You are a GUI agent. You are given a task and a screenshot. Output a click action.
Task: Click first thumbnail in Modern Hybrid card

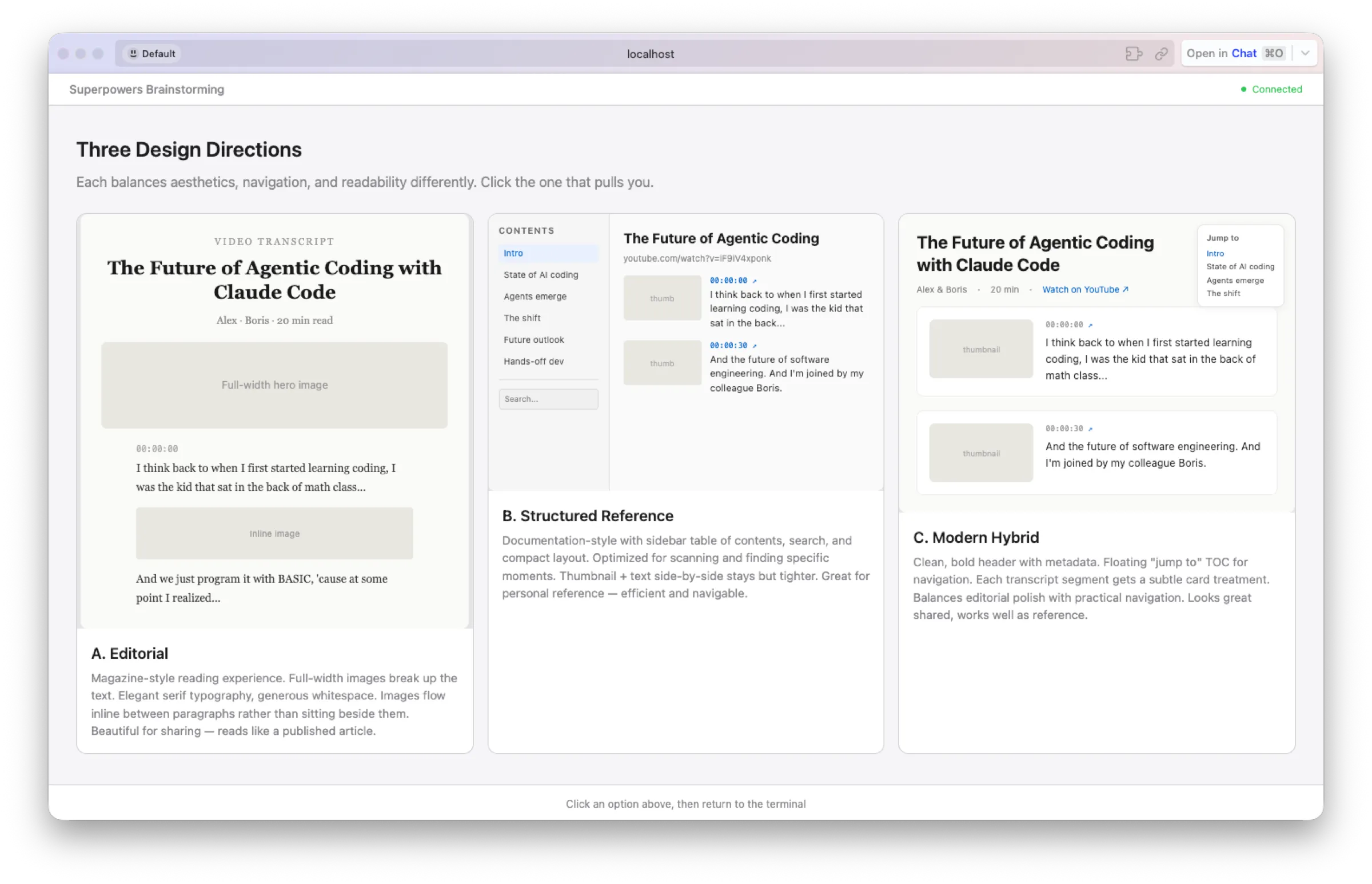981,349
